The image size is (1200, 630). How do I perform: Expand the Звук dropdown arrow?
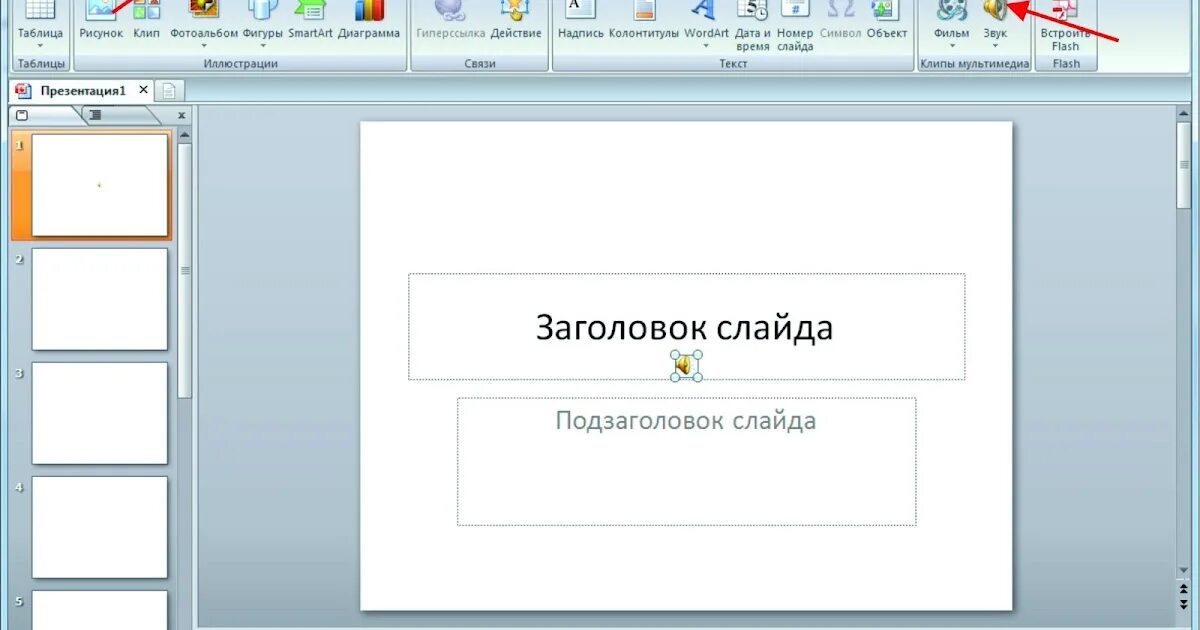(995, 46)
